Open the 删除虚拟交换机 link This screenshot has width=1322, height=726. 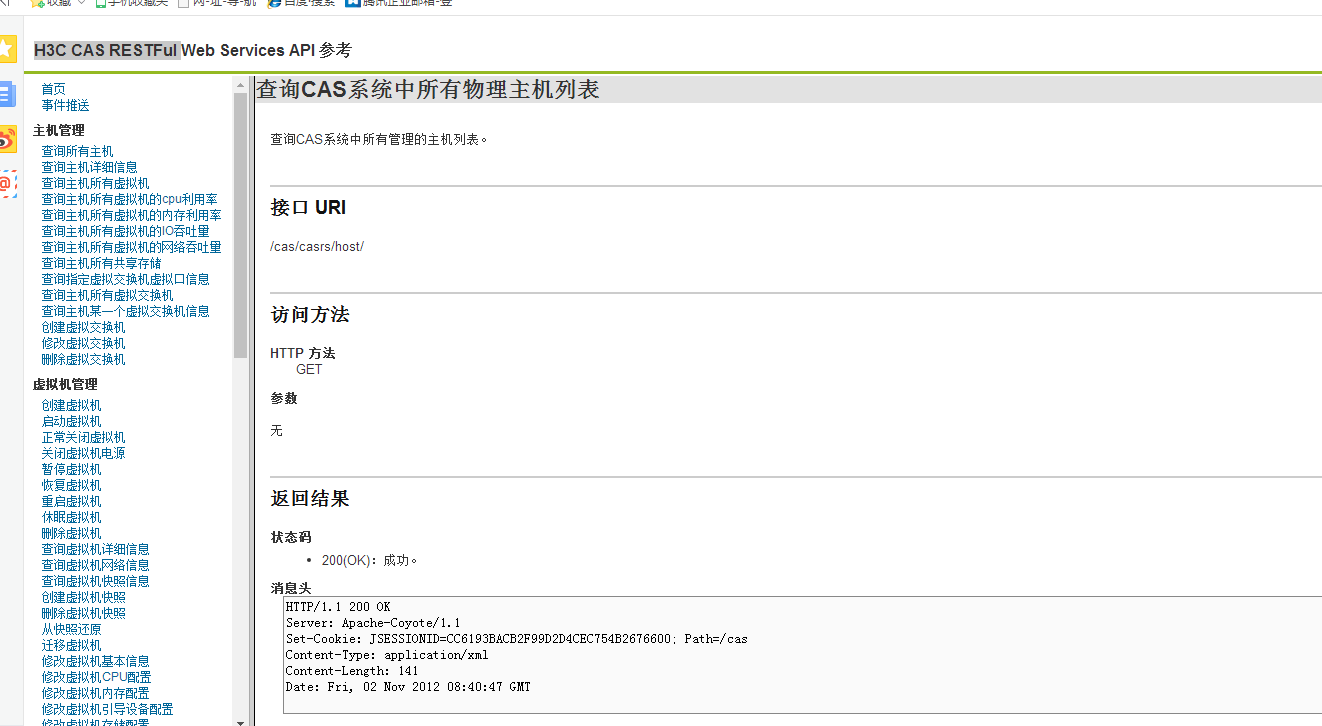pyautogui.click(x=83, y=359)
